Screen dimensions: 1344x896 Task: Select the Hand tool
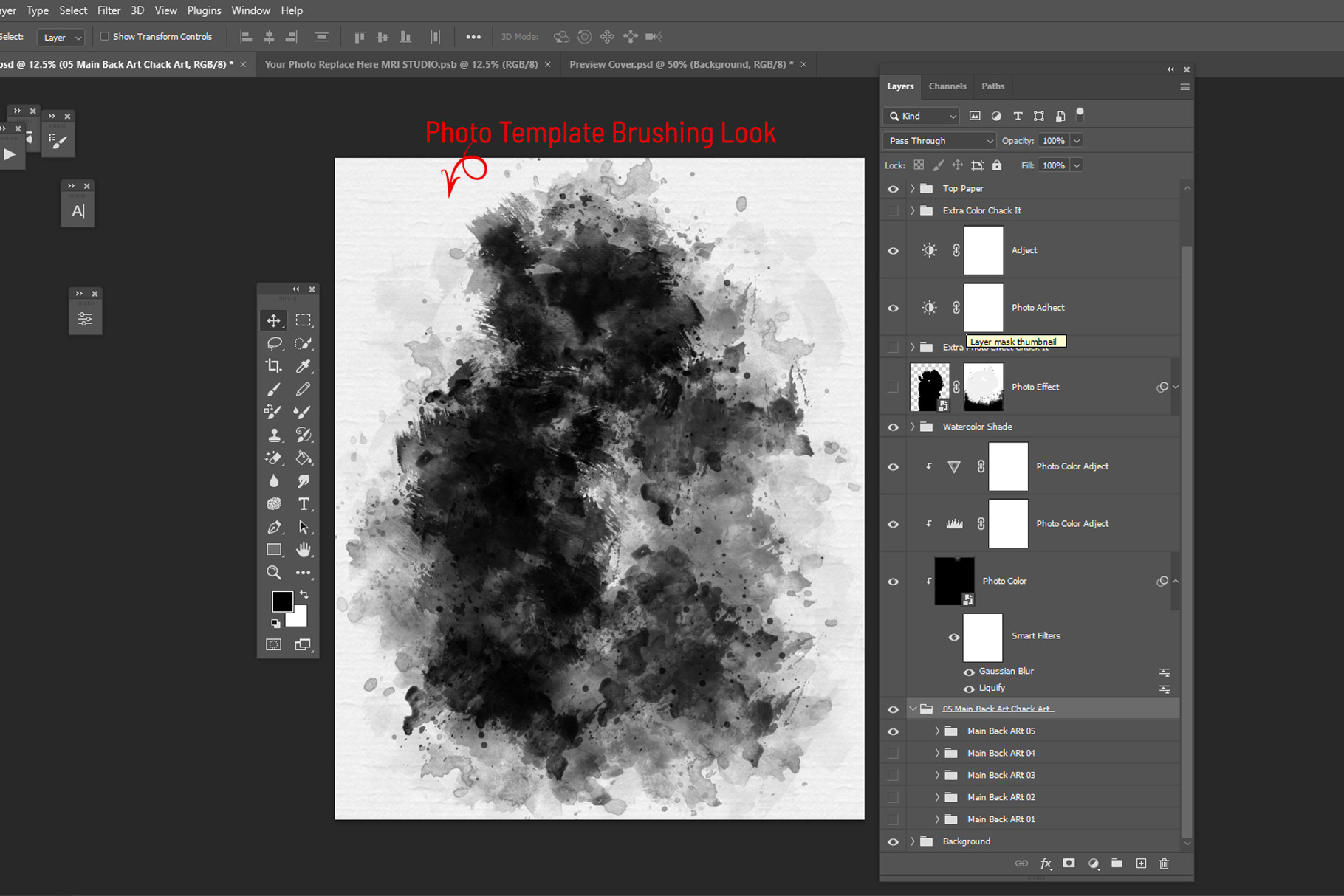point(304,550)
